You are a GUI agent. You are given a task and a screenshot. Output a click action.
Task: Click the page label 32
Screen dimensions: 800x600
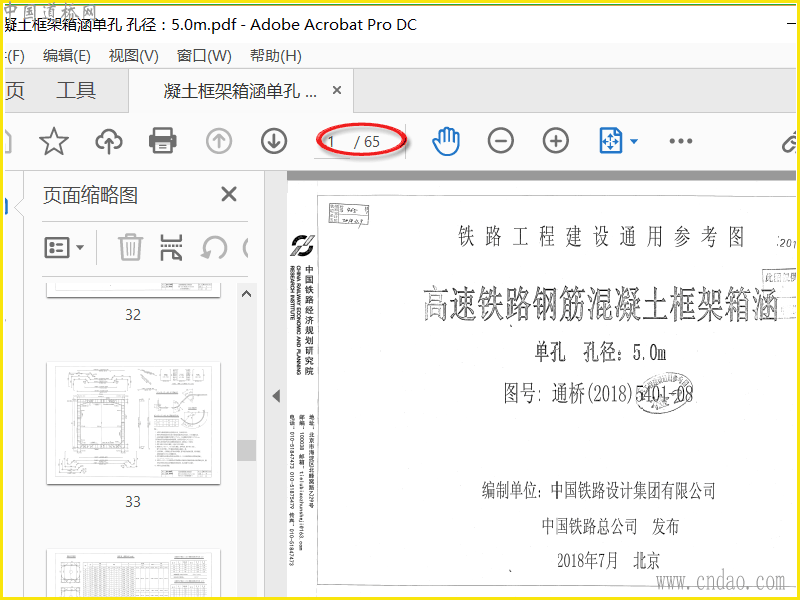(x=133, y=314)
